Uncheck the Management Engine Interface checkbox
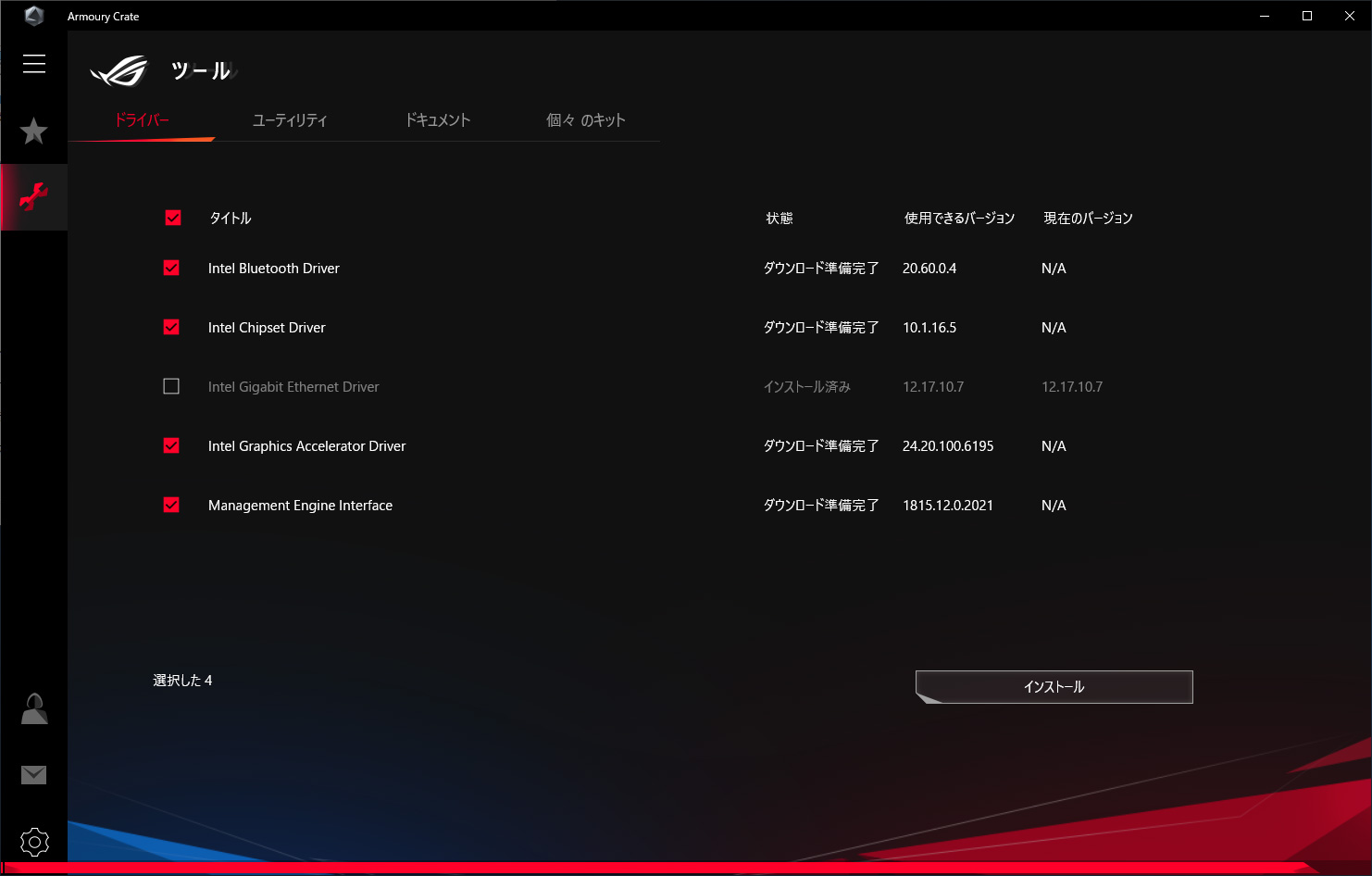Viewport: 1372px width, 876px height. [171, 505]
